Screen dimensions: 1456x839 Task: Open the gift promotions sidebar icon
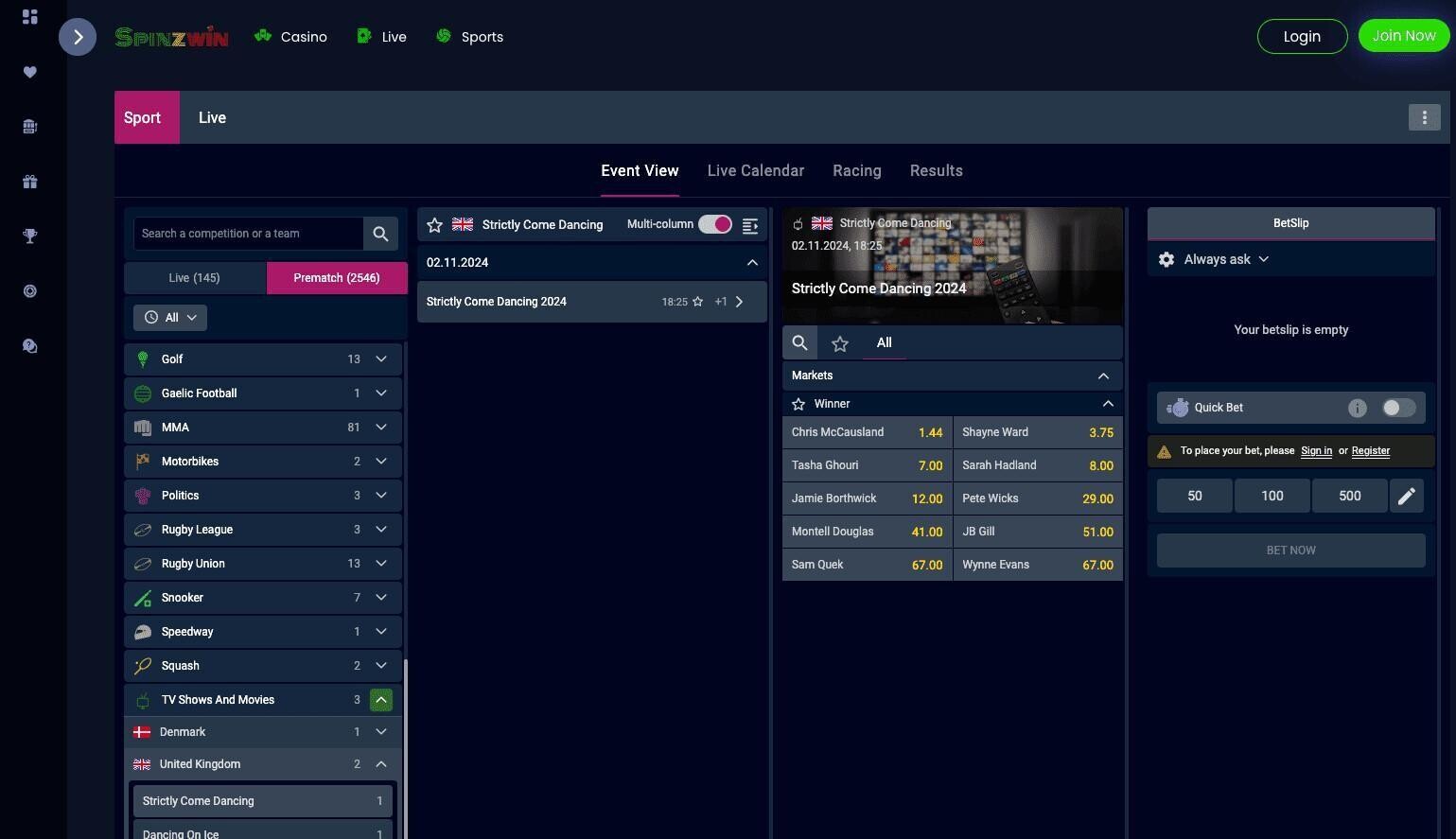point(30,182)
